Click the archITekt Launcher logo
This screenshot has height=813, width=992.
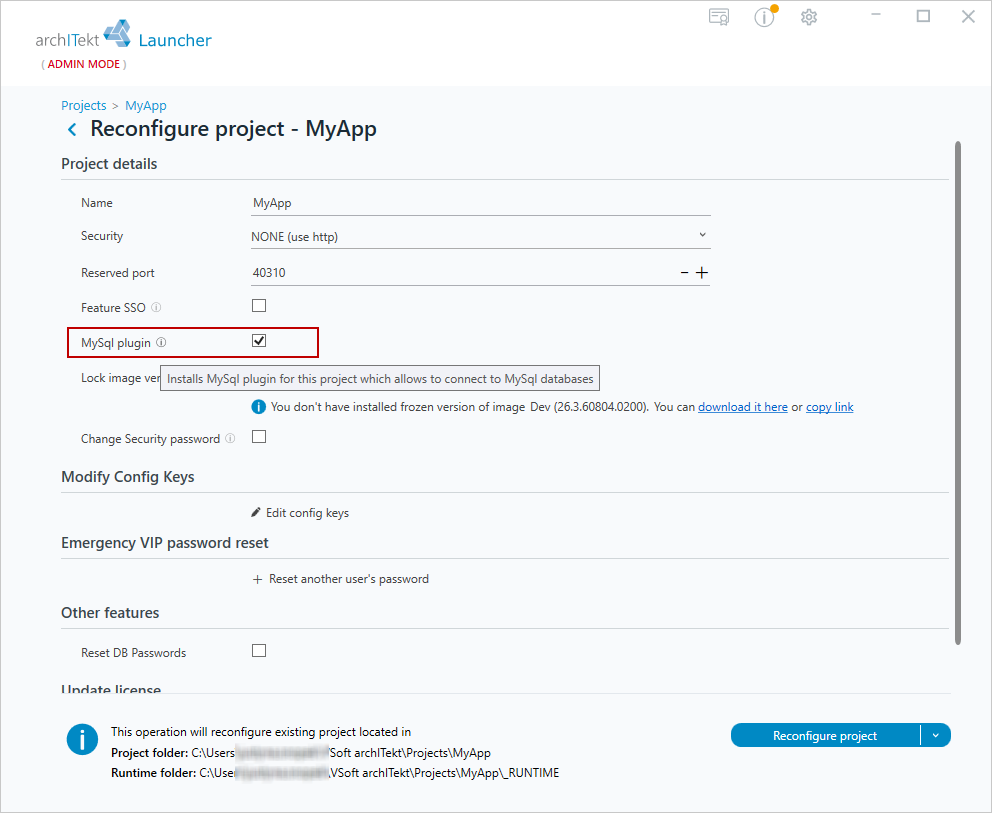(x=123, y=36)
